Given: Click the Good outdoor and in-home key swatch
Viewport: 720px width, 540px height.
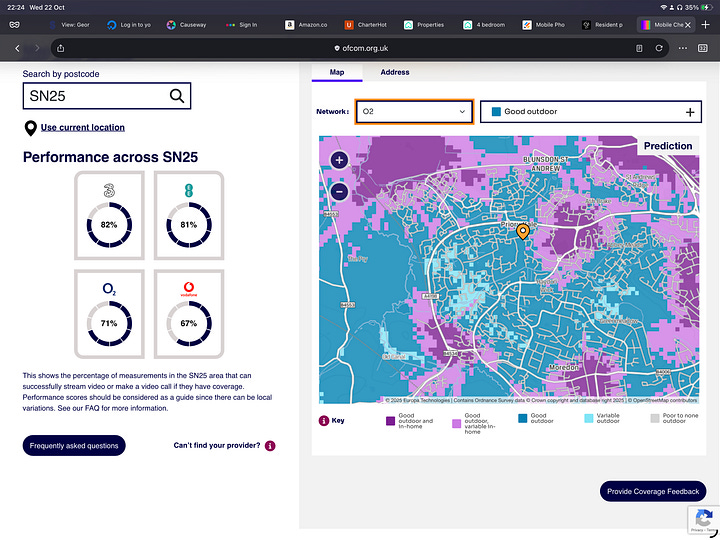Looking at the screenshot, I should pyautogui.click(x=390, y=421).
